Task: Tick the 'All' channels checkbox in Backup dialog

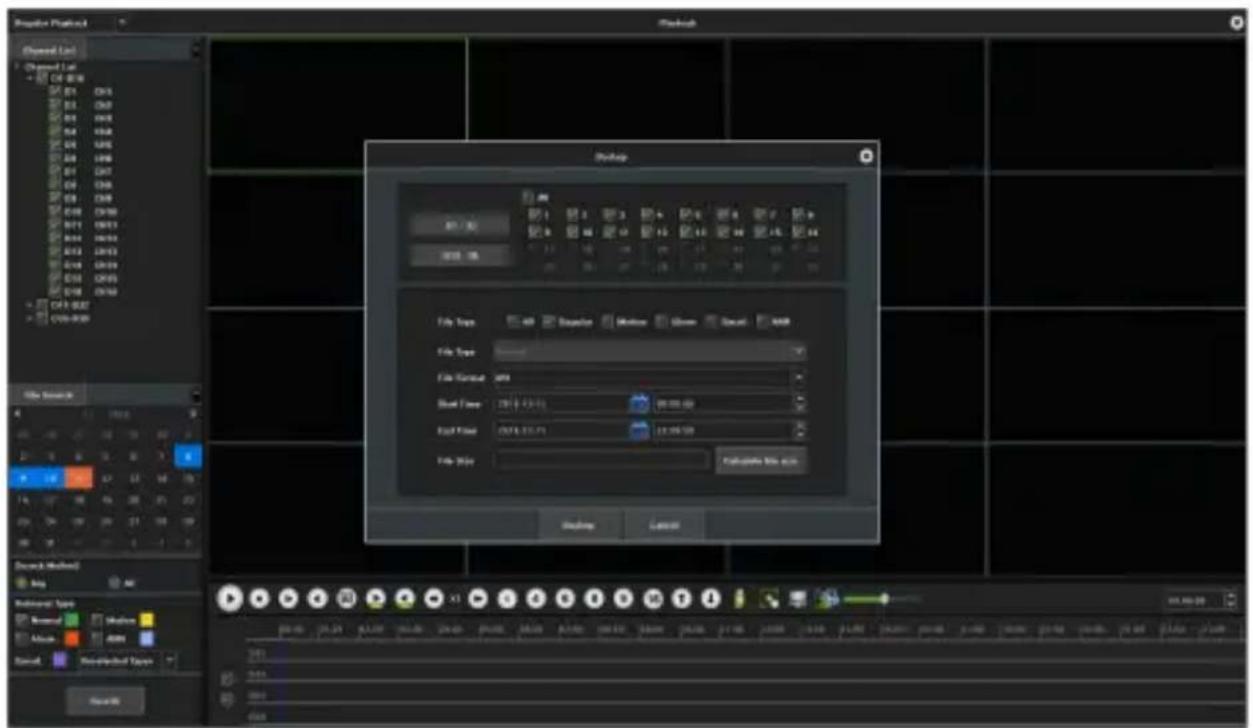Action: pos(527,196)
